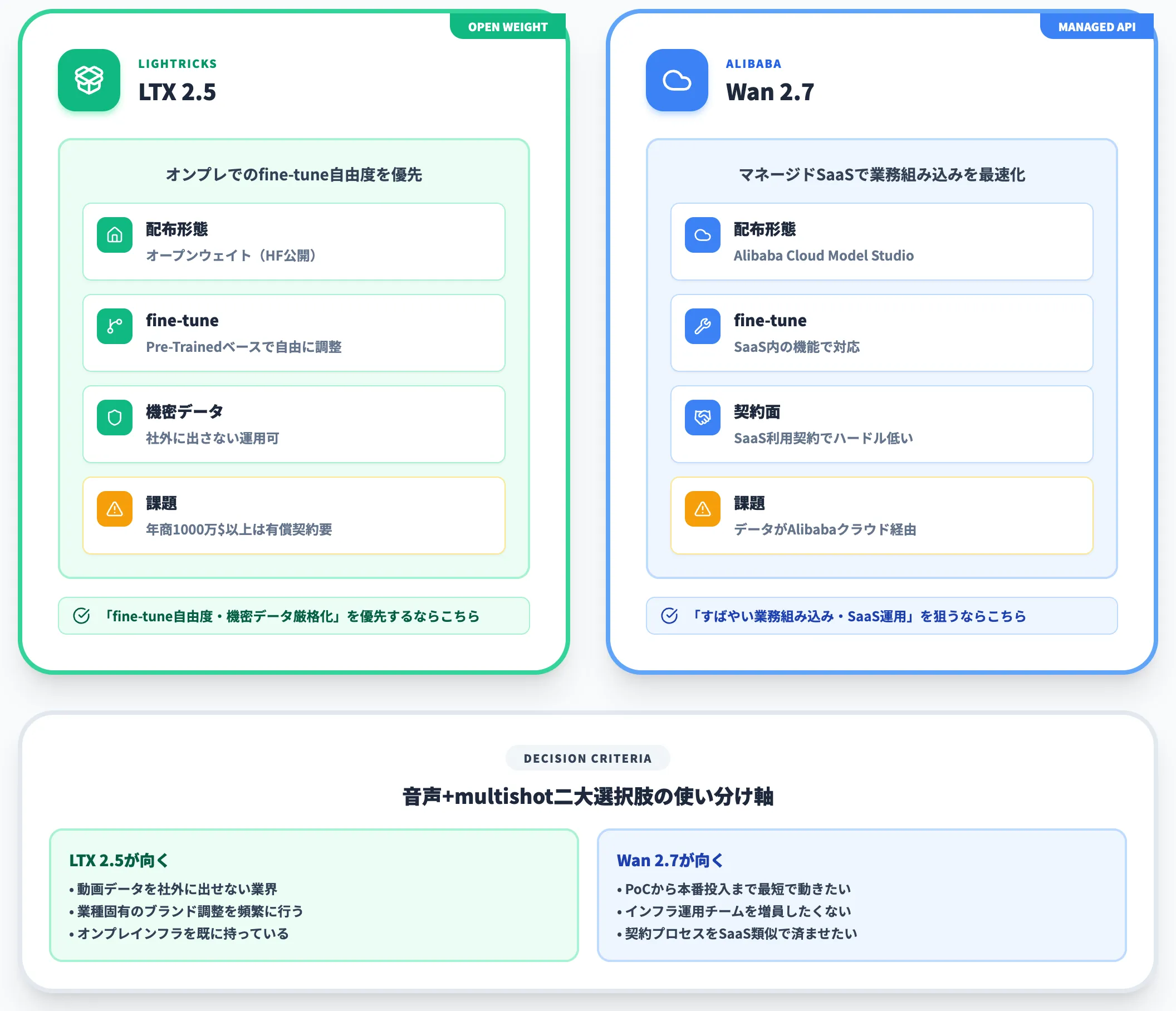Click the text 年商1000万$以上は有償契約要

[239, 529]
